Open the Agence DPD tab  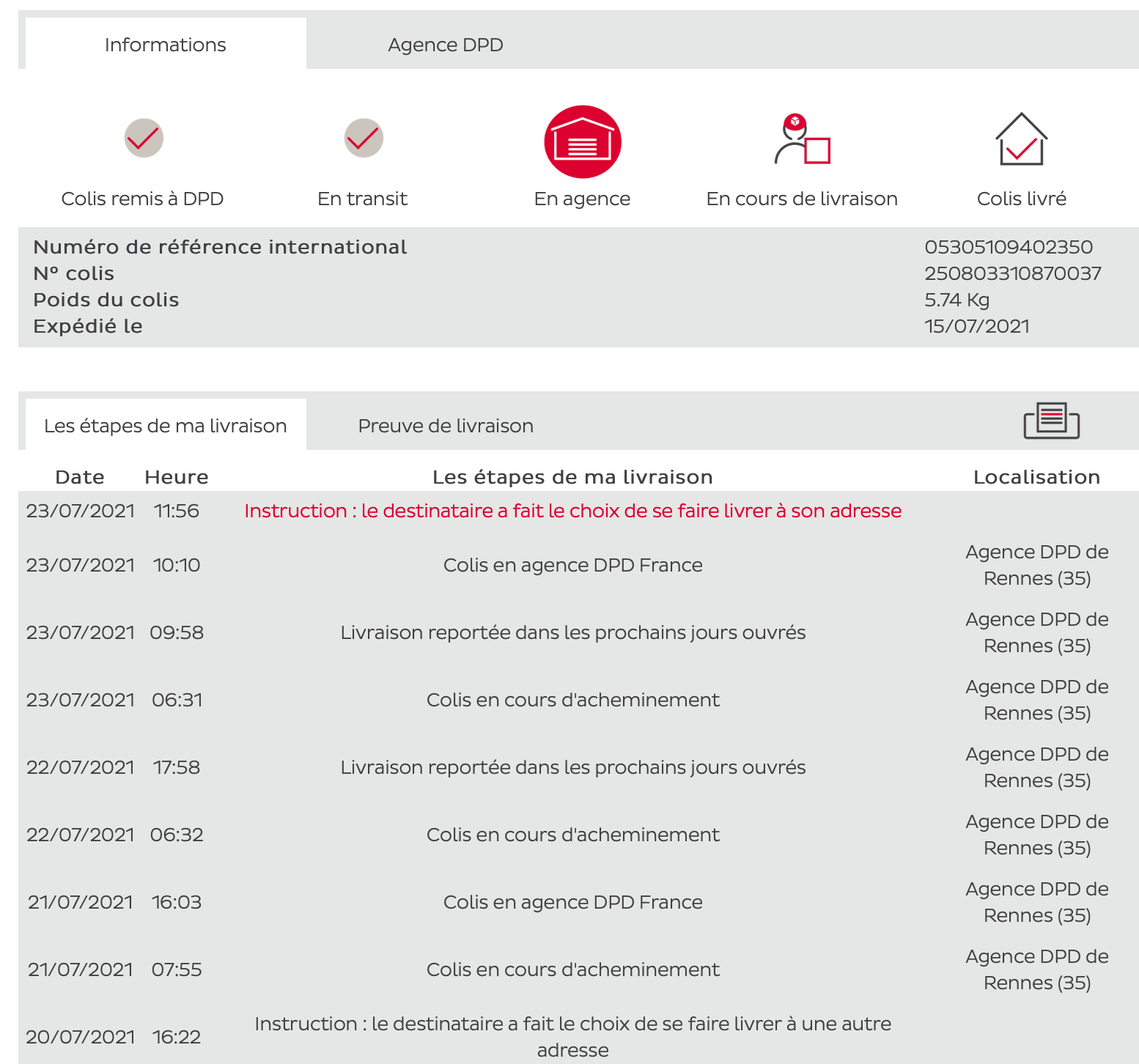pyautogui.click(x=446, y=44)
